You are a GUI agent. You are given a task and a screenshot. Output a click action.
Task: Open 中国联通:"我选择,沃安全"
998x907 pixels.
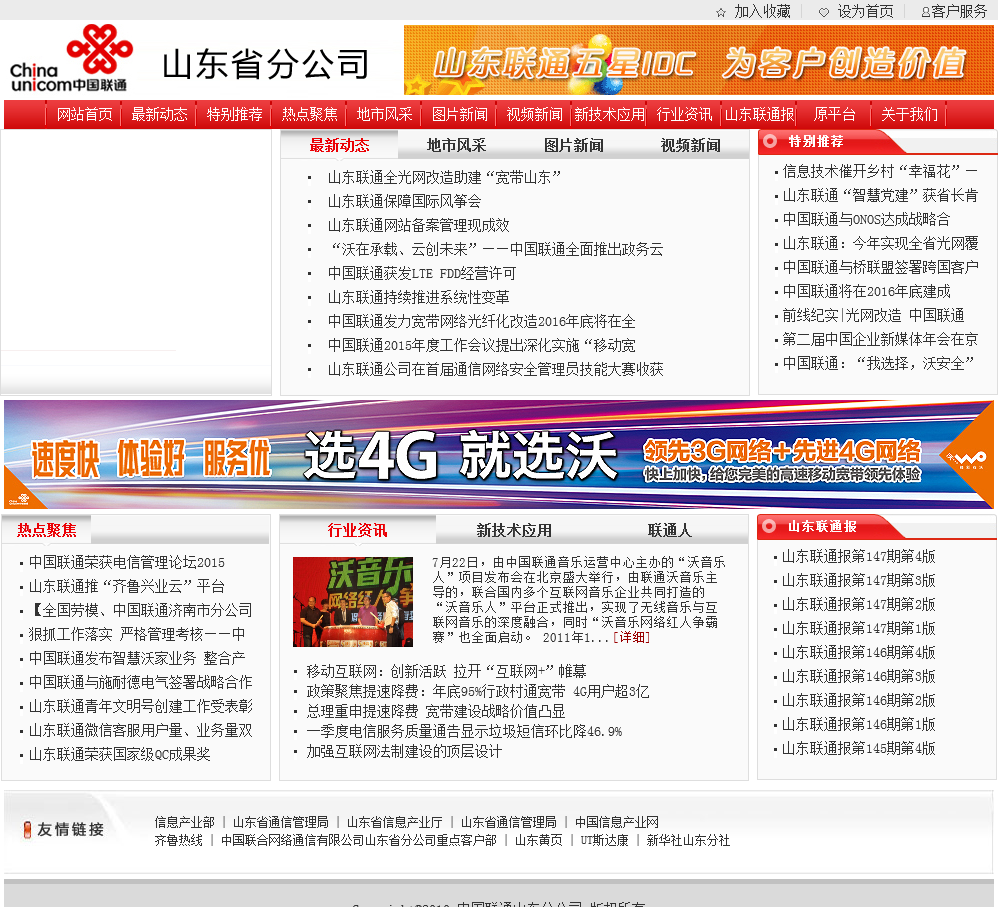click(878, 363)
